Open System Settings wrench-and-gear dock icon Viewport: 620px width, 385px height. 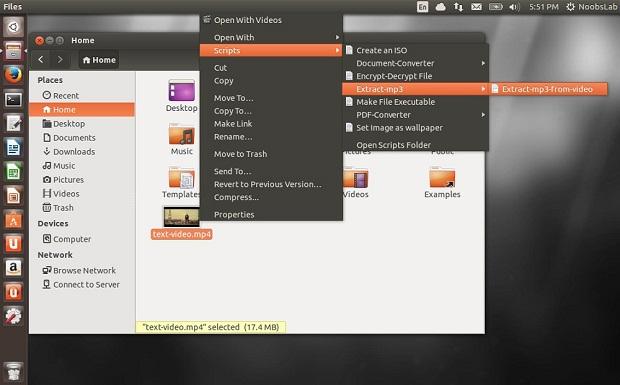tap(13, 316)
